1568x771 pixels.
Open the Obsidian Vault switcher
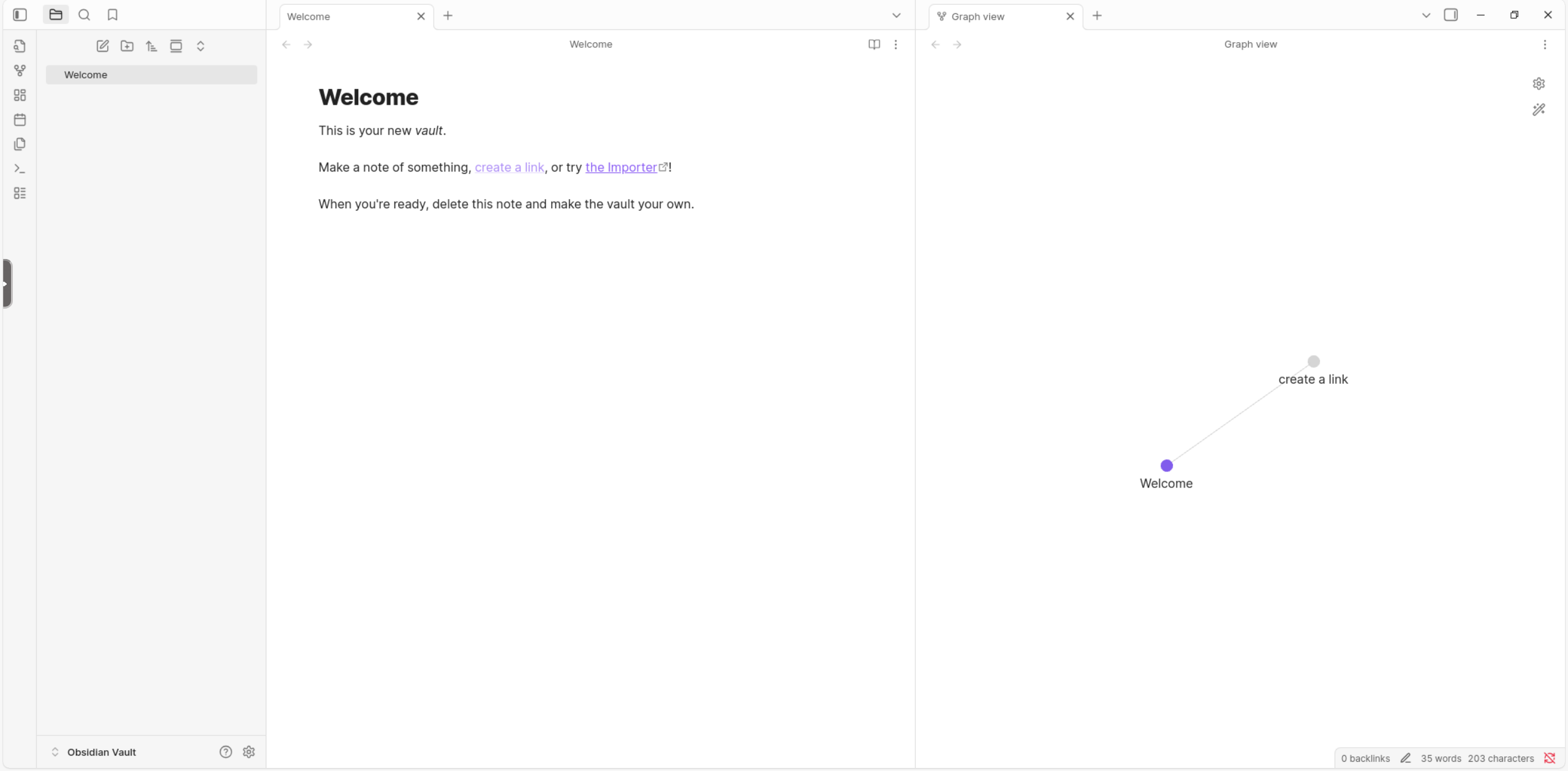pos(101,752)
